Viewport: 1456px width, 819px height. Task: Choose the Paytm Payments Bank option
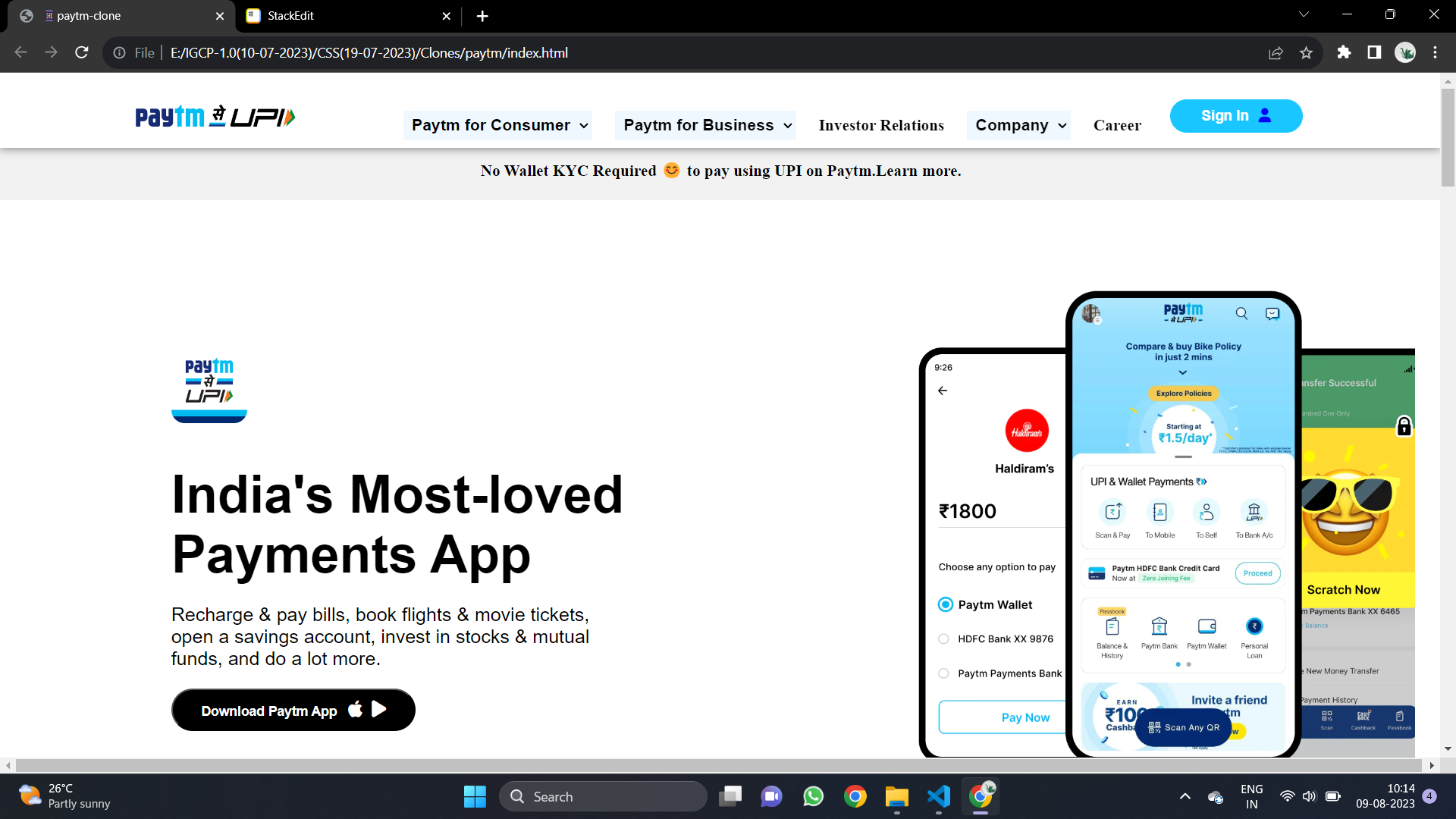click(944, 673)
